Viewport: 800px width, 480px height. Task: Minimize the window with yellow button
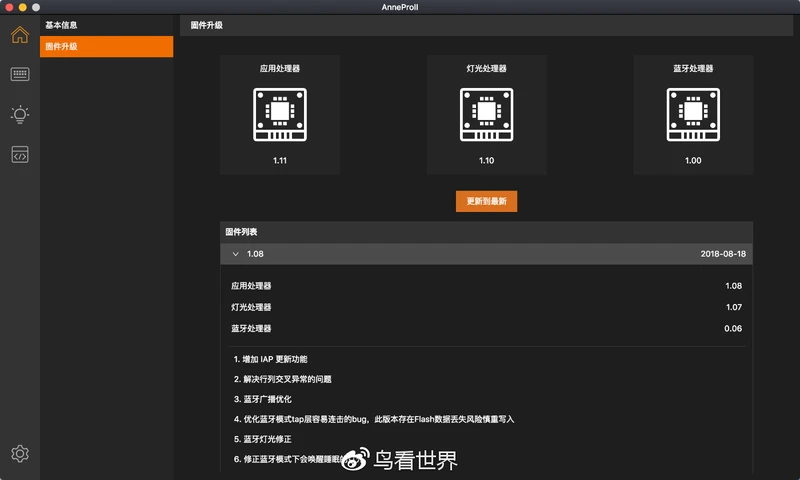click(22, 7)
